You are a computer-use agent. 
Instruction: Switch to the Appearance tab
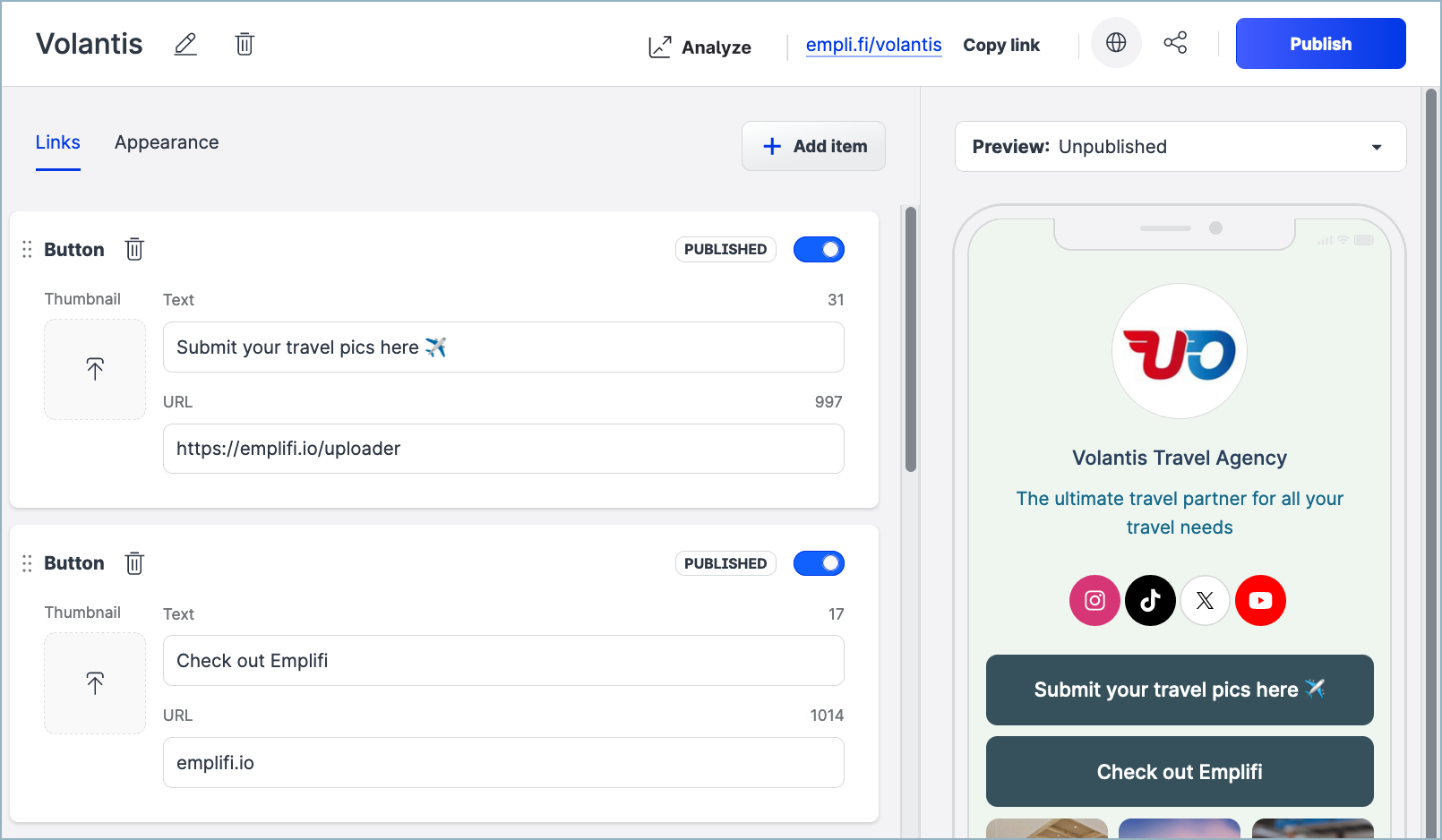(167, 142)
